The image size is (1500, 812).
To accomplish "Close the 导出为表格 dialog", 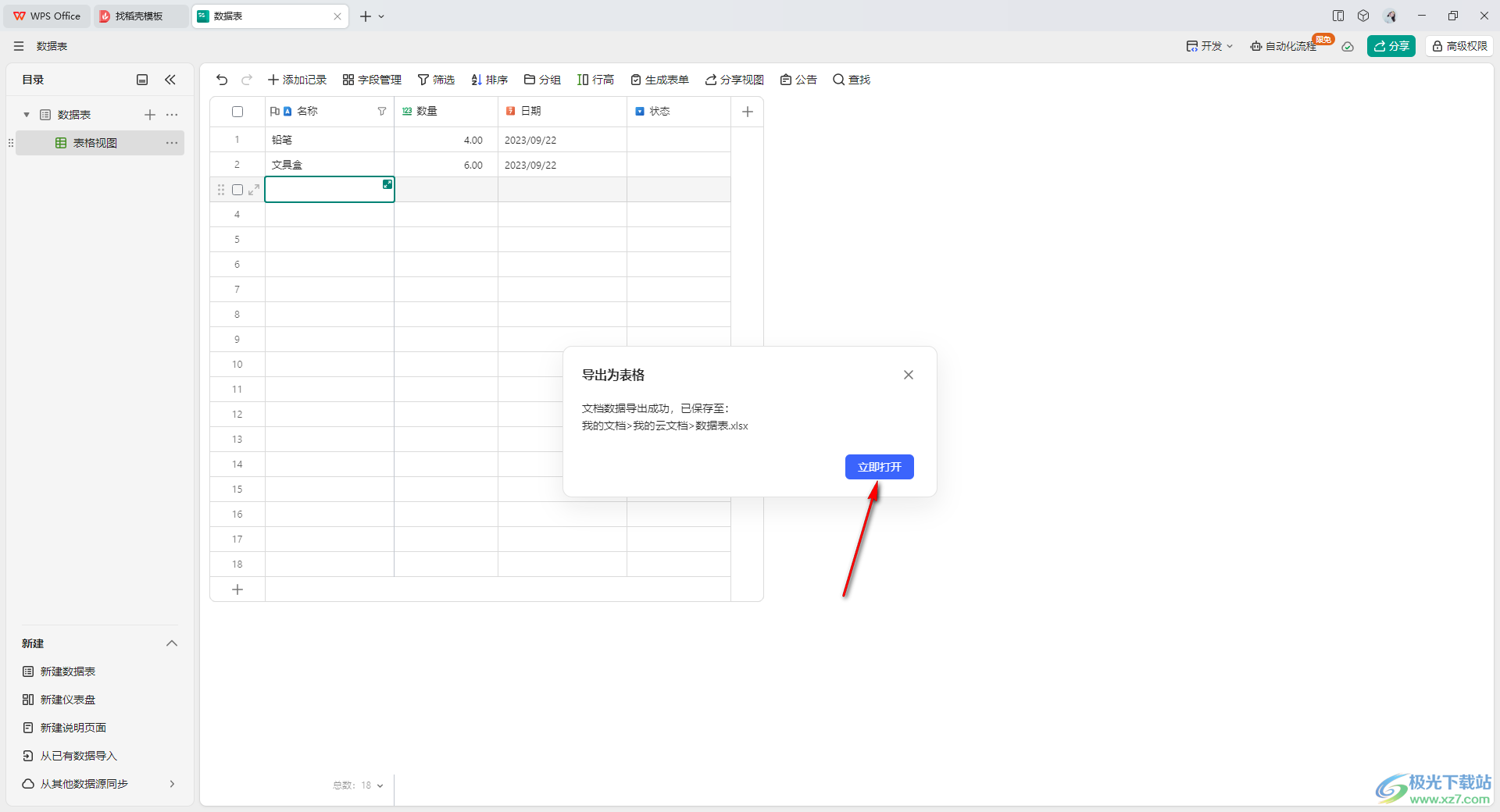I will [x=909, y=375].
